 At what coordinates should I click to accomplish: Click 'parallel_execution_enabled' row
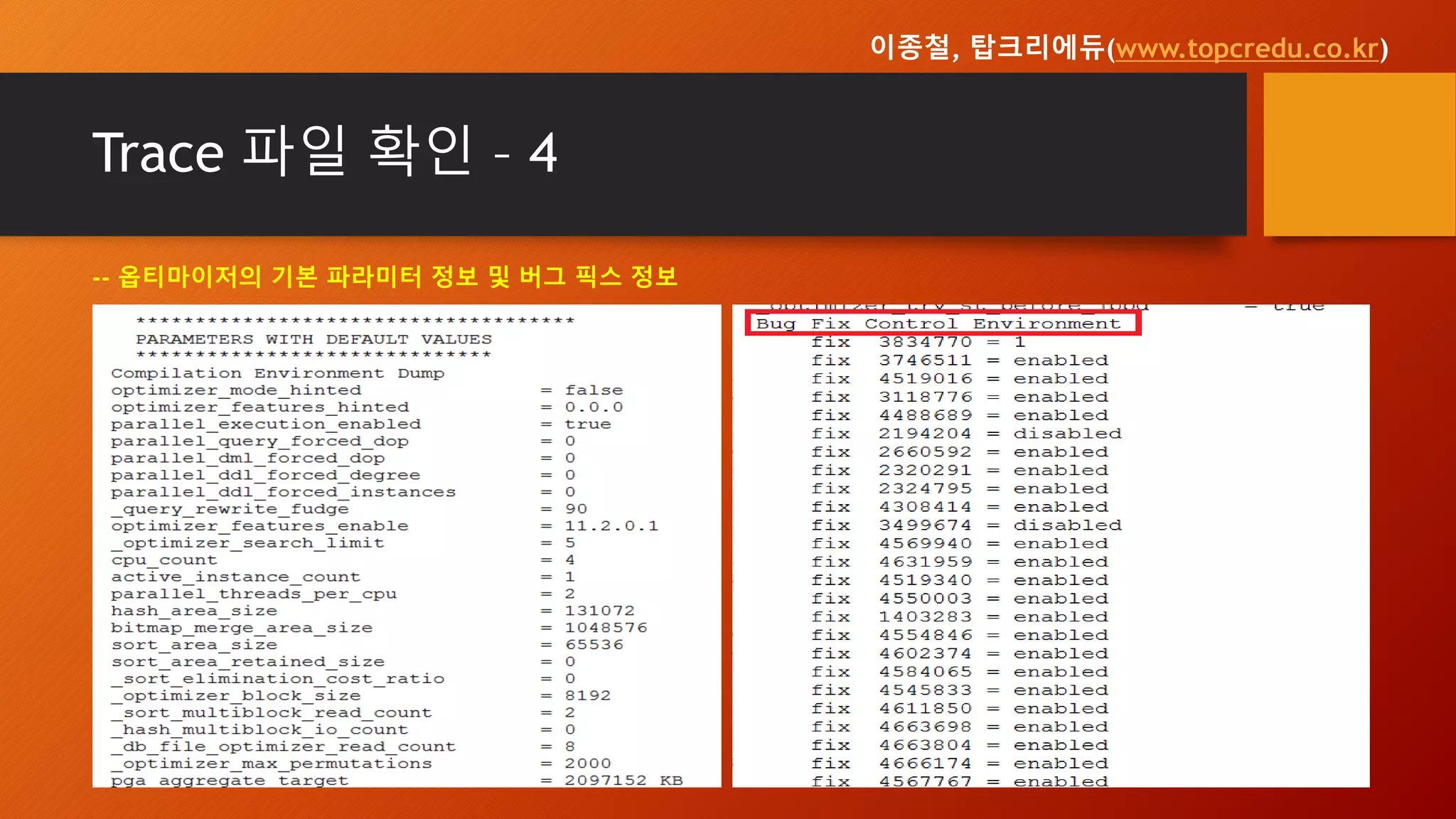click(361, 424)
